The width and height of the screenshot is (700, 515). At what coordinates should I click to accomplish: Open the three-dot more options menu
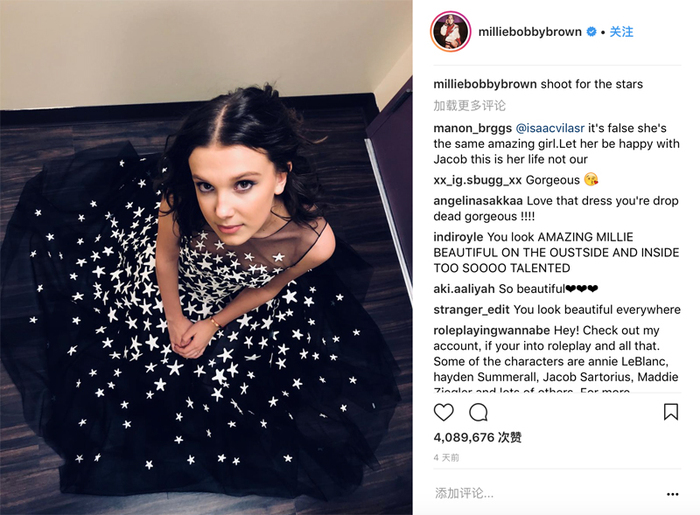[672, 494]
